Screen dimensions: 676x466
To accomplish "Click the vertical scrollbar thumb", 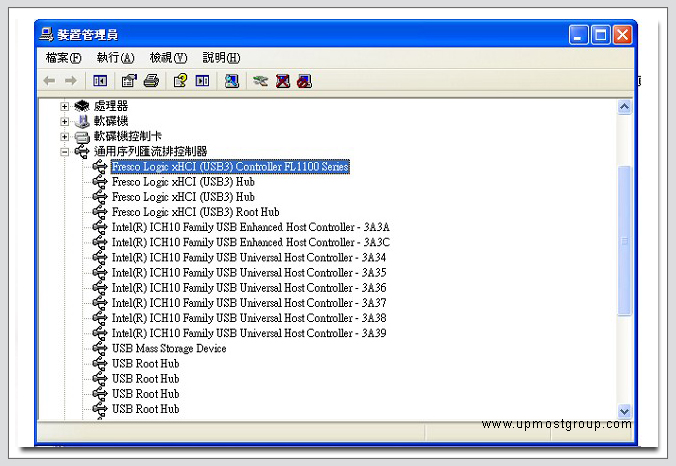I will click(624, 241).
